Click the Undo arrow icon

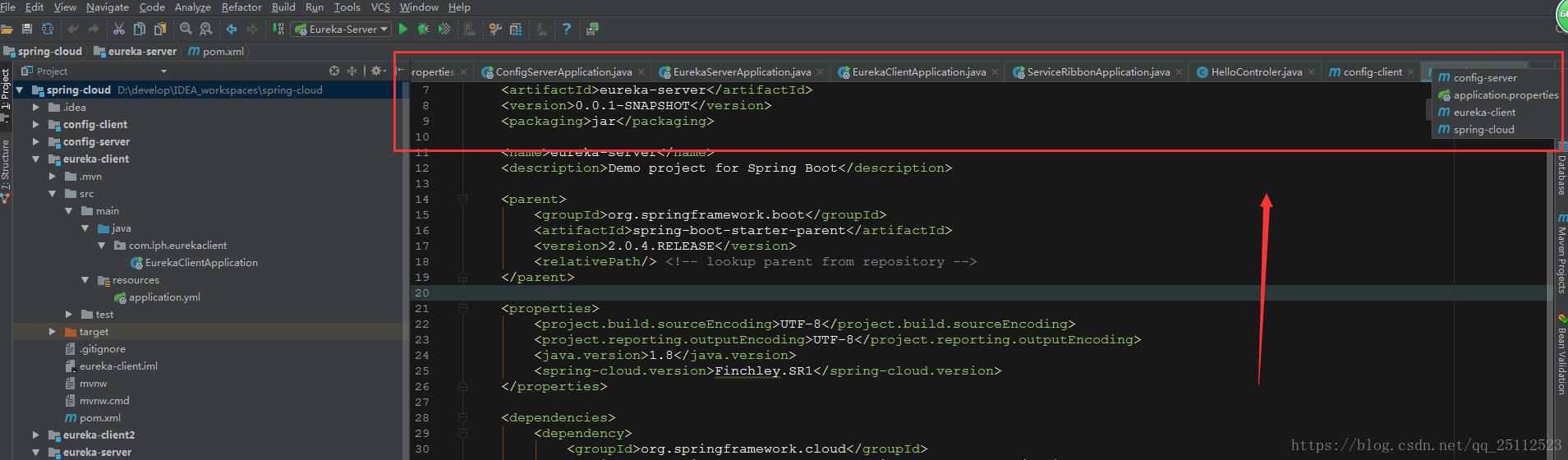[x=73, y=29]
